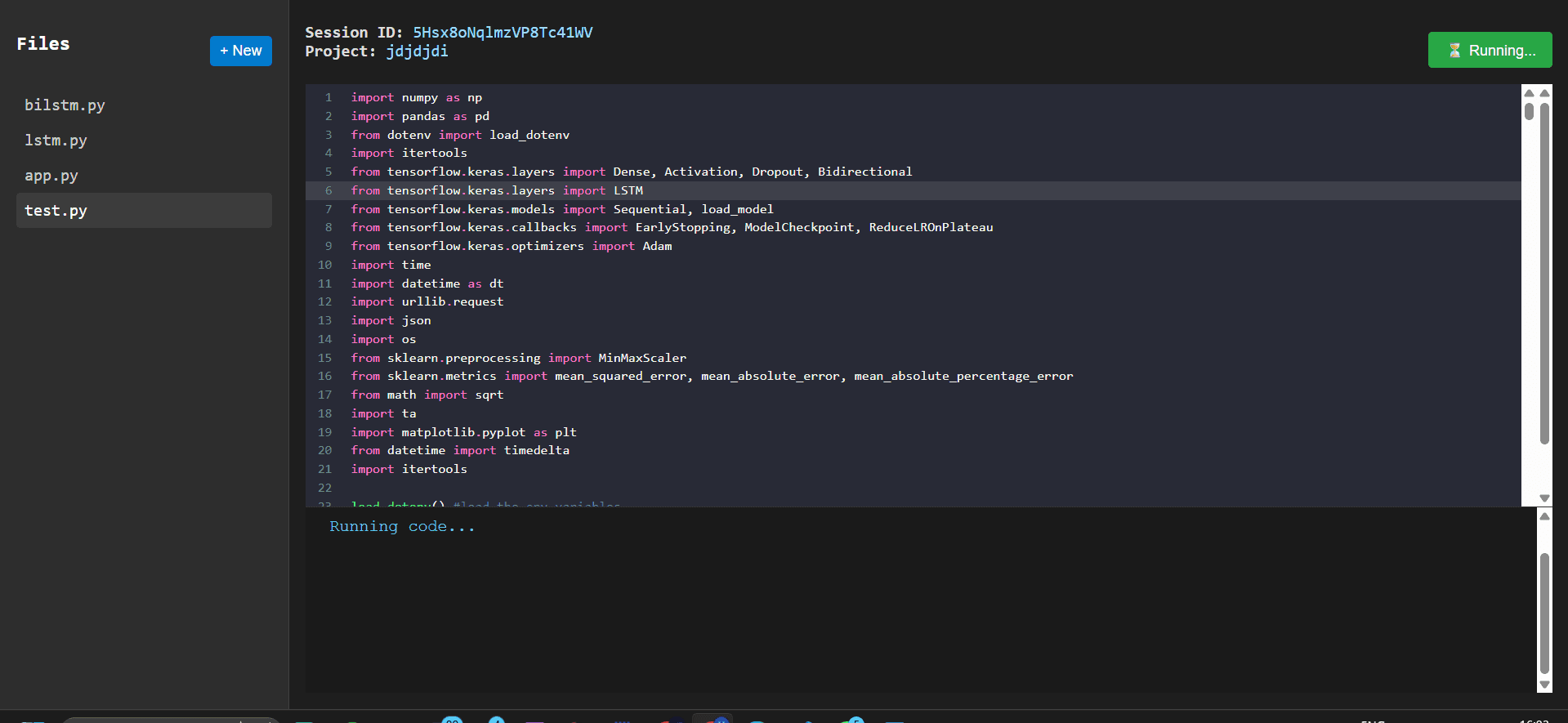Screen dimensions: 1568x723
Task: Click the 'Bidirectional' word on line 5
Action: [x=864, y=172]
